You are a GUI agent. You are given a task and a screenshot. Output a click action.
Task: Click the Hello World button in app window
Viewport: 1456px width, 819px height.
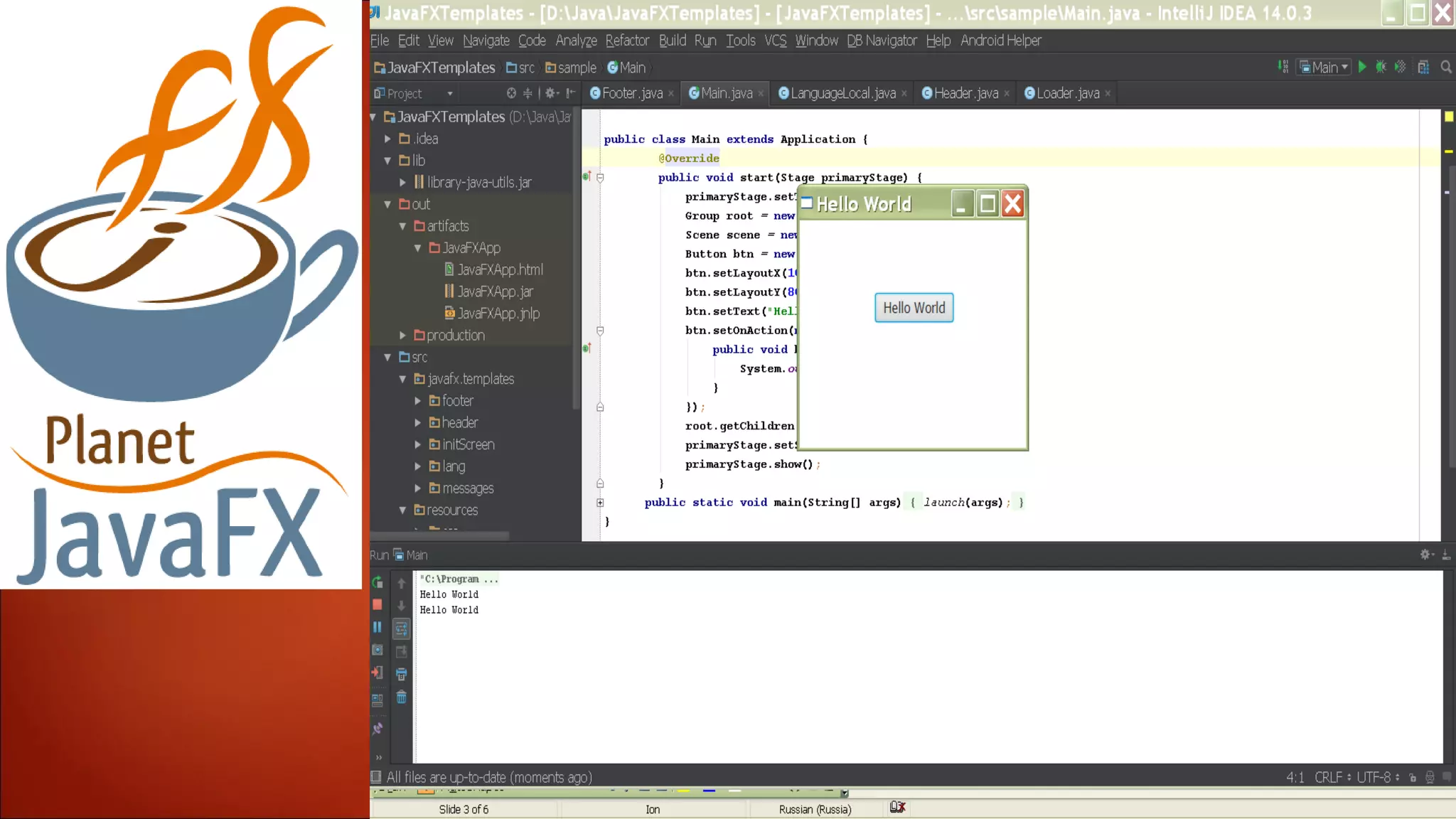[914, 308]
